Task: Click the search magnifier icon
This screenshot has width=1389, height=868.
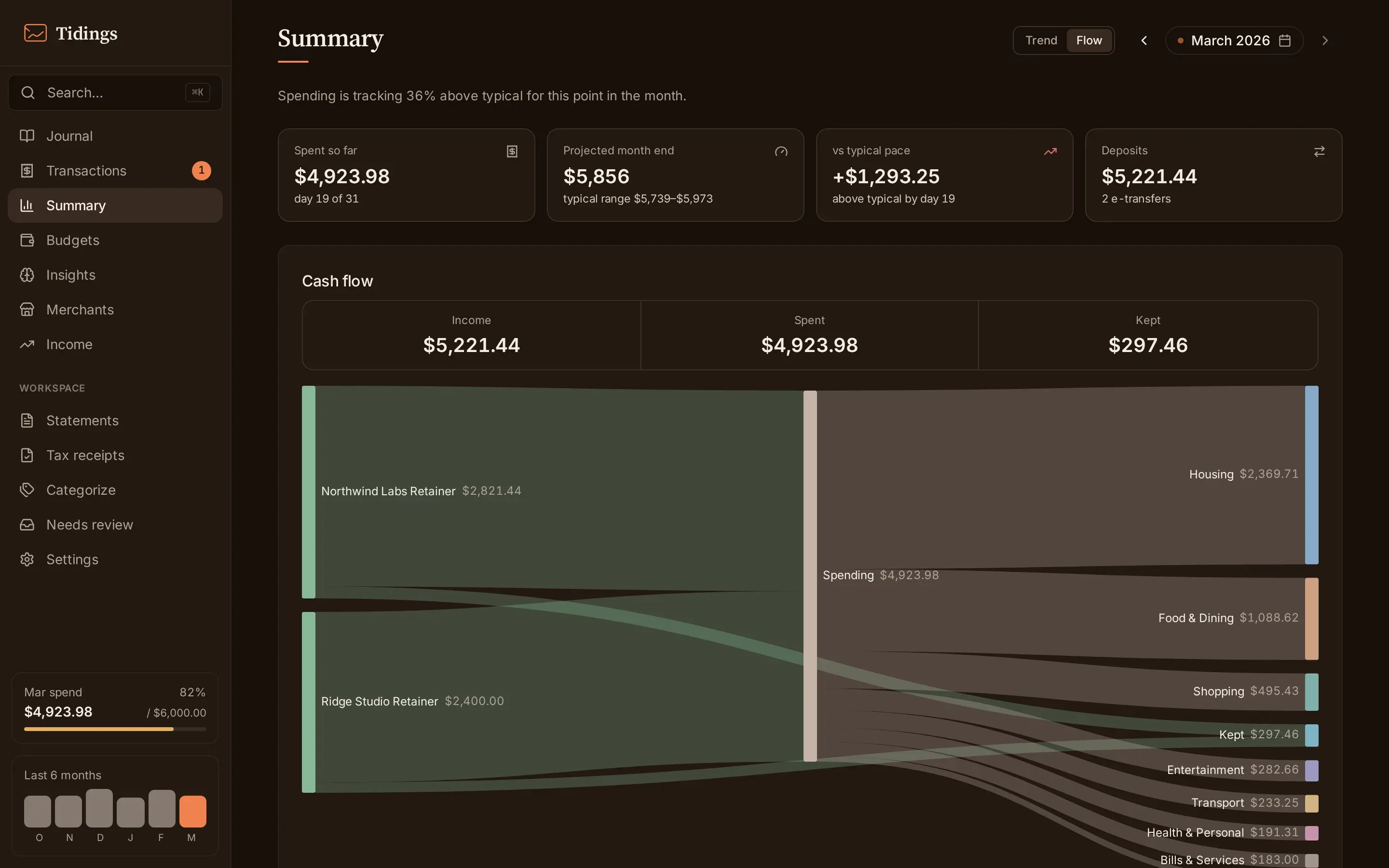Action: point(27,93)
